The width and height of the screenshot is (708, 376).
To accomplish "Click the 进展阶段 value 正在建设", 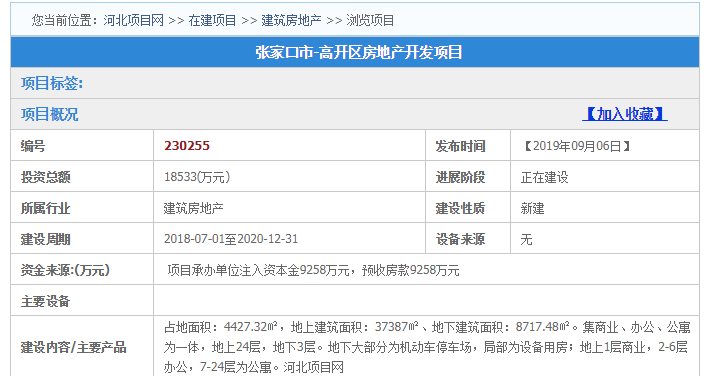I will click(545, 177).
